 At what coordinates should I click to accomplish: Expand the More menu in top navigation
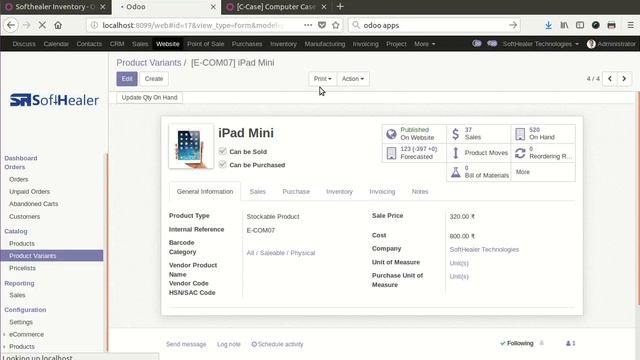(424, 44)
